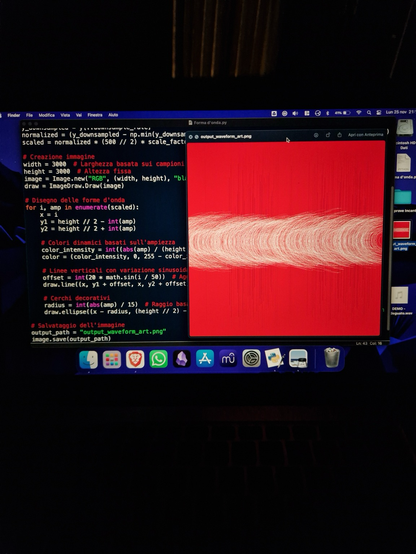Open the Preview app in dock
This screenshot has height=554, width=416.
coord(298,358)
